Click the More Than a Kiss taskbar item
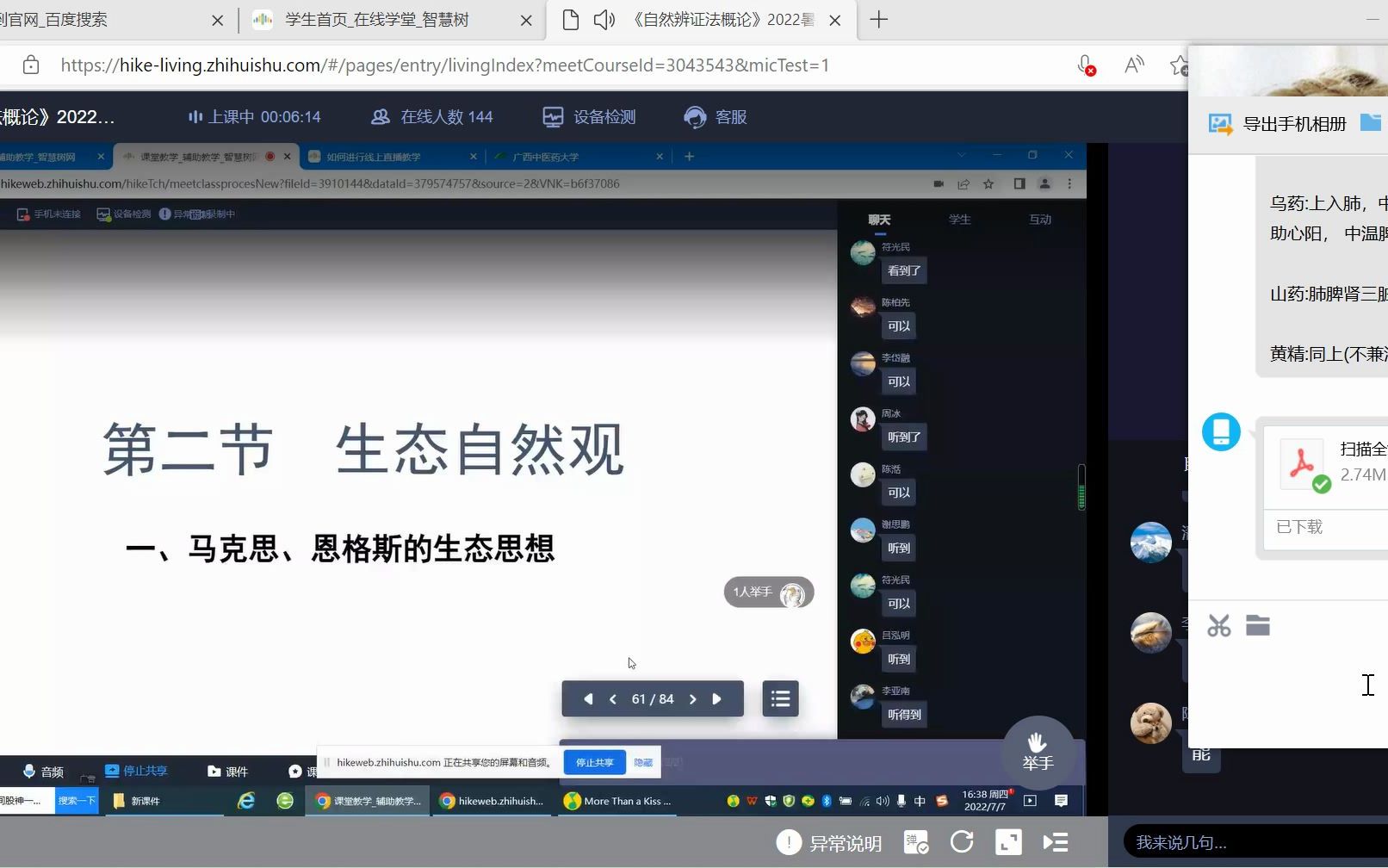The width and height of the screenshot is (1388, 868). click(618, 801)
